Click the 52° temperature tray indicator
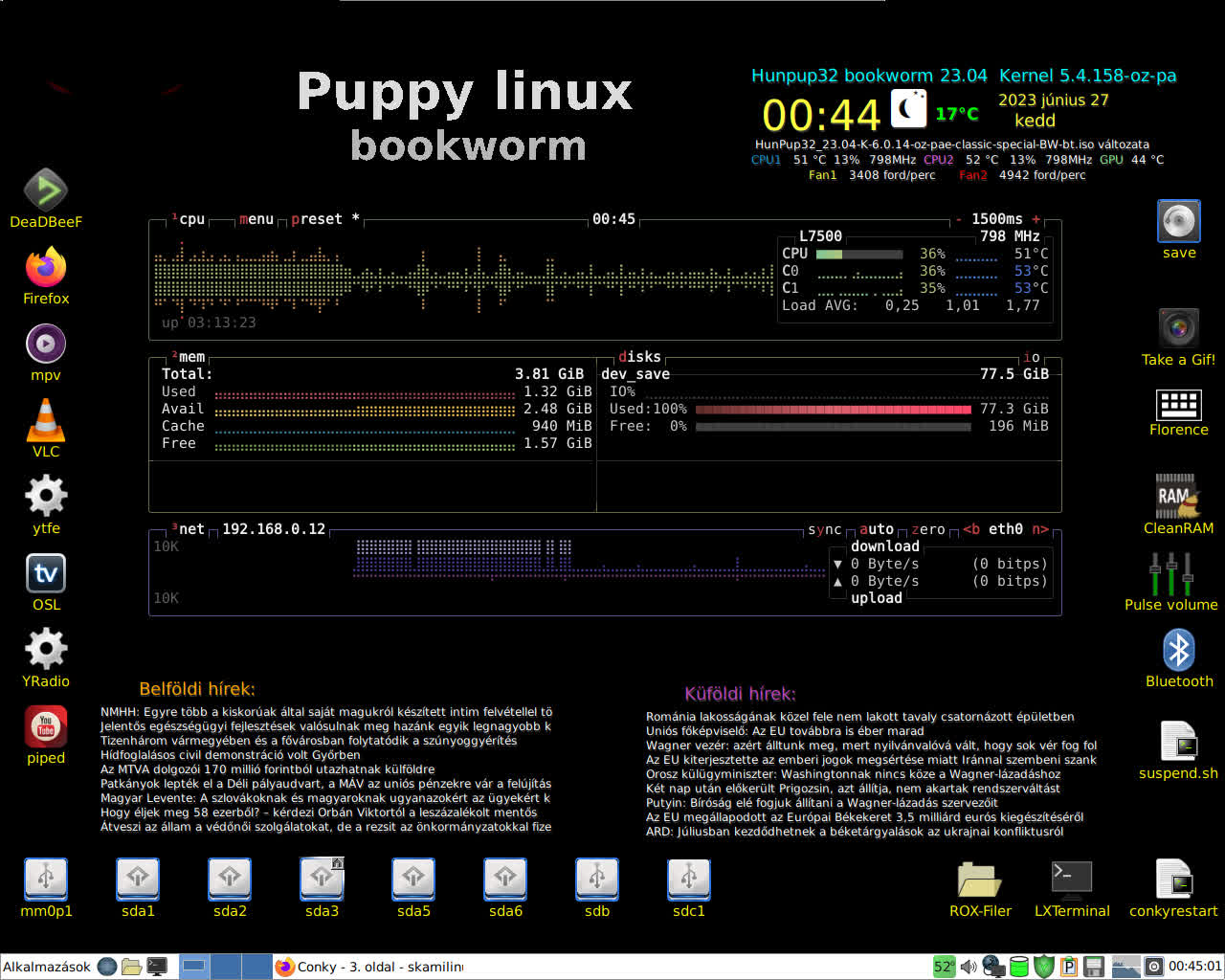The height and width of the screenshot is (980, 1225). [x=944, y=967]
